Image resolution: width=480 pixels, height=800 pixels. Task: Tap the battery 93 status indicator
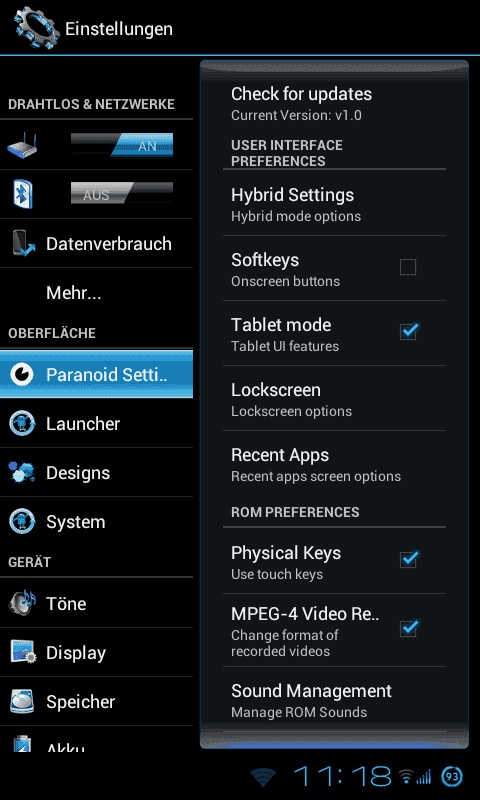452,777
